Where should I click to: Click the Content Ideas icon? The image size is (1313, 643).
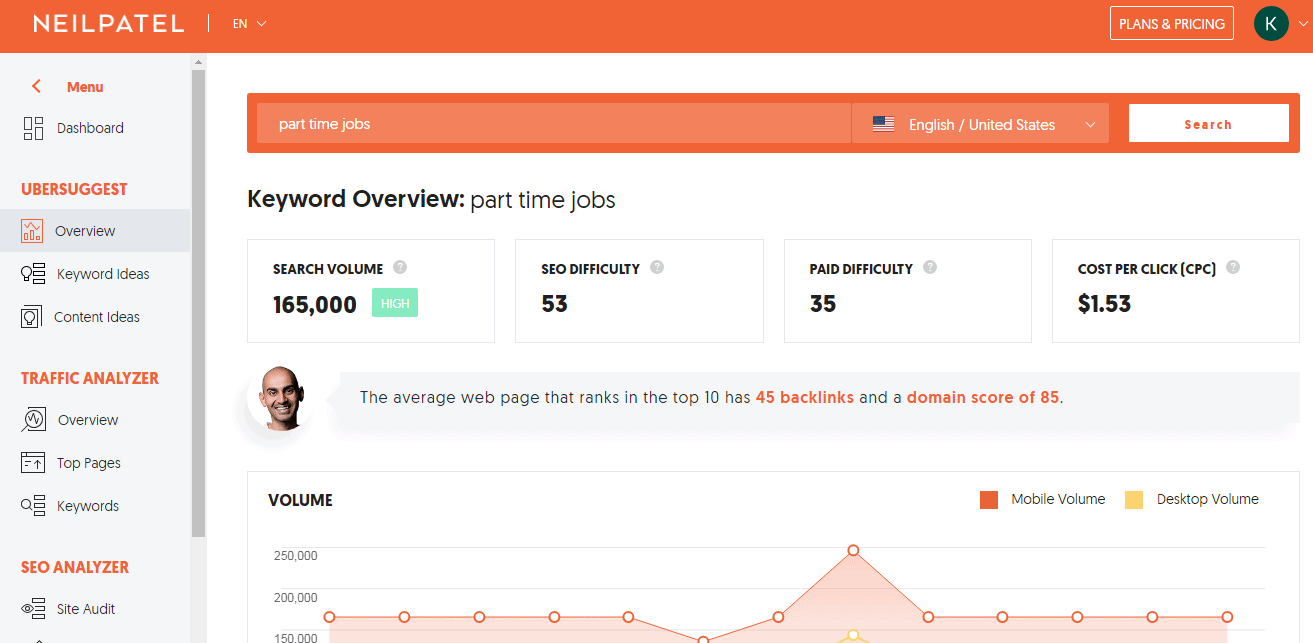32,317
